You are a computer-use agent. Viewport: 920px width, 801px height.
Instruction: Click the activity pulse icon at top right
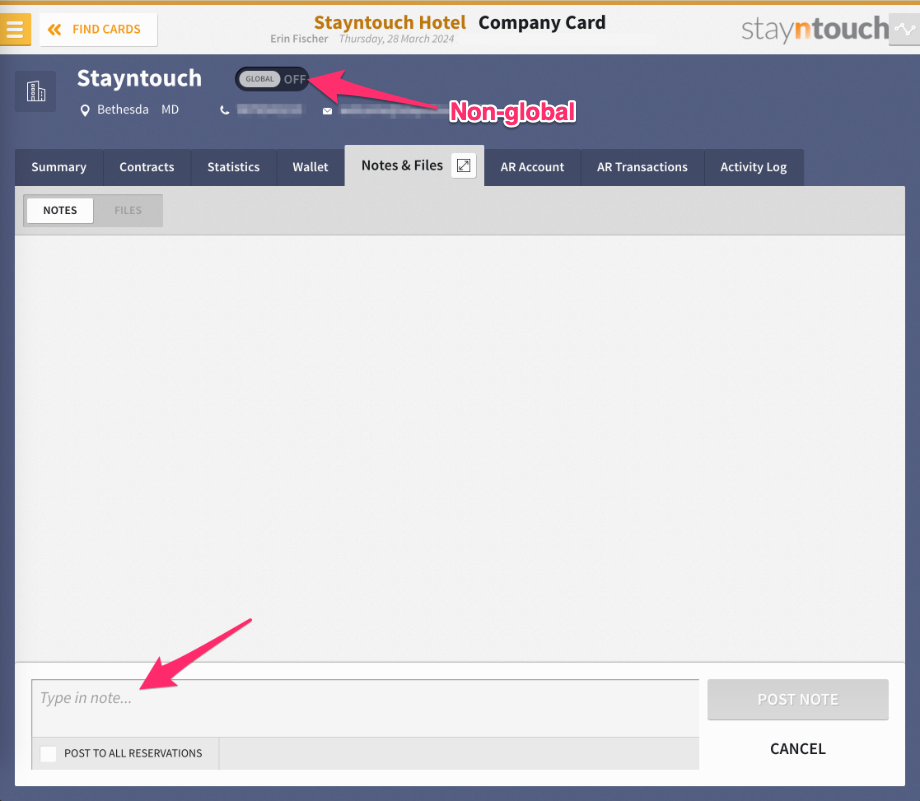tap(905, 29)
